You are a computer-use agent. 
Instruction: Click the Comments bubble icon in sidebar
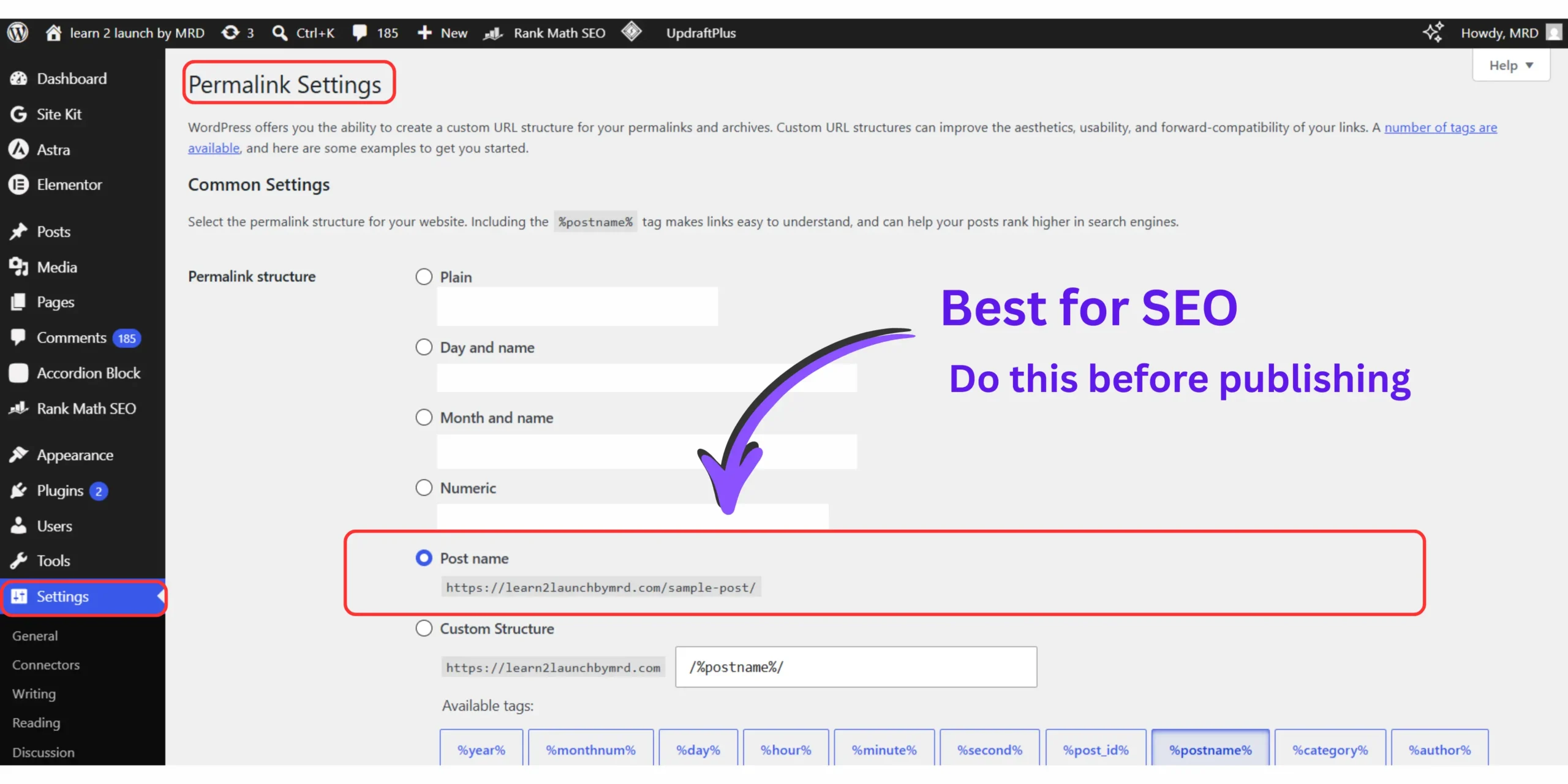(18, 337)
